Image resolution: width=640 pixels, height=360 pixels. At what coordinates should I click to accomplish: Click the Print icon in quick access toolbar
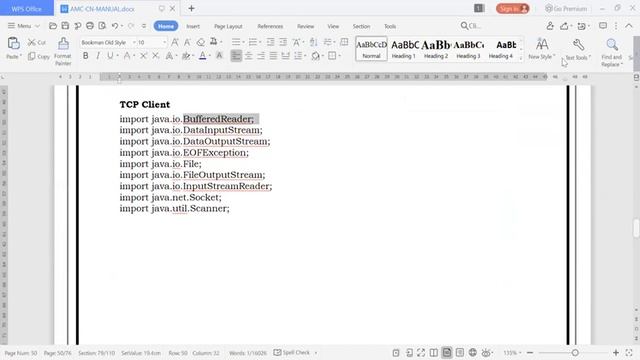[90, 26]
